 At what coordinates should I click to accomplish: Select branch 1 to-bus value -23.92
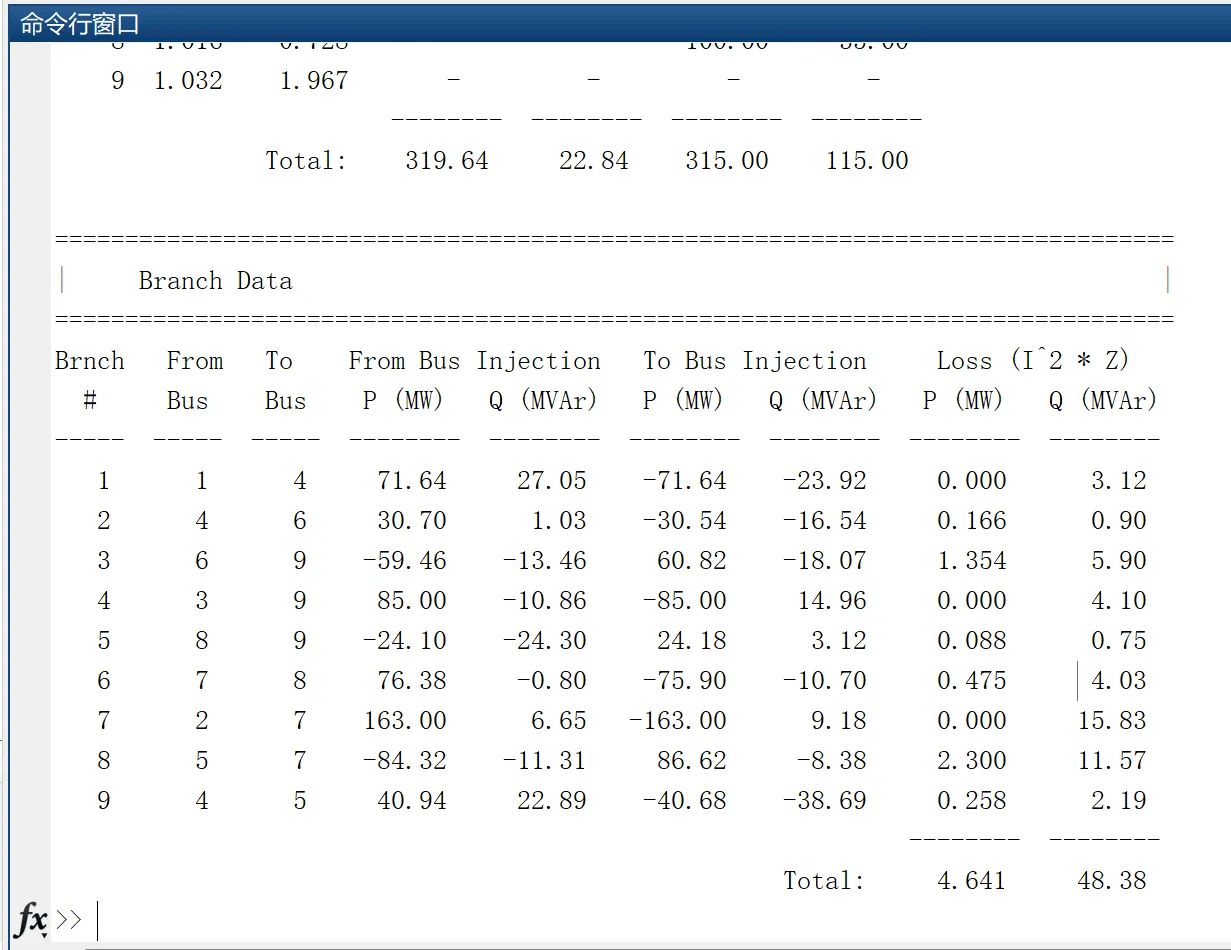[x=824, y=481]
